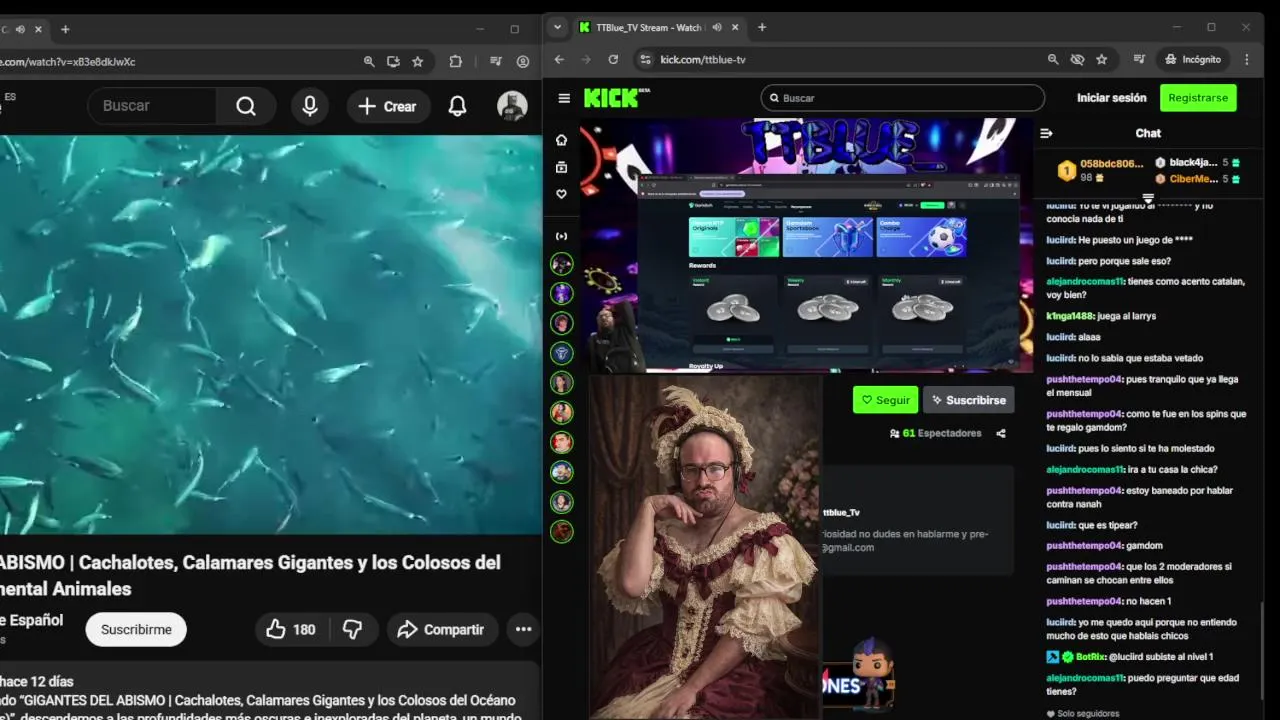Click the Incógnito indicator button
This screenshot has width=1280, height=720.
1192,59
